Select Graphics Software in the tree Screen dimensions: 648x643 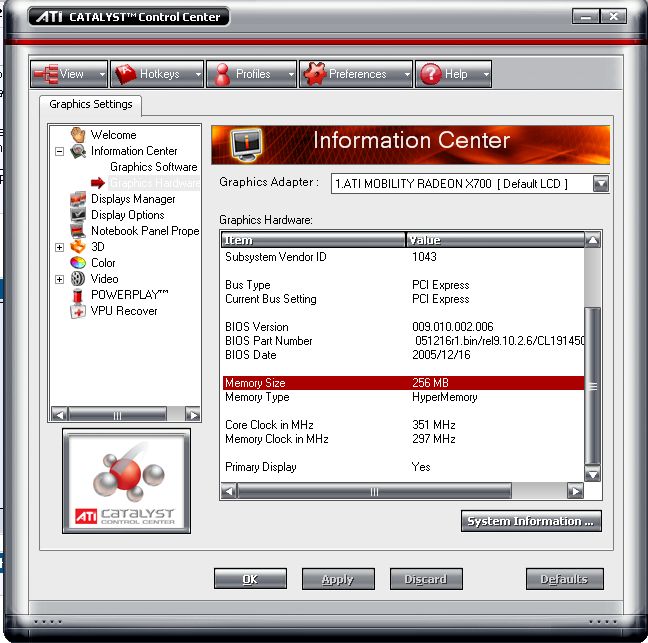click(153, 167)
